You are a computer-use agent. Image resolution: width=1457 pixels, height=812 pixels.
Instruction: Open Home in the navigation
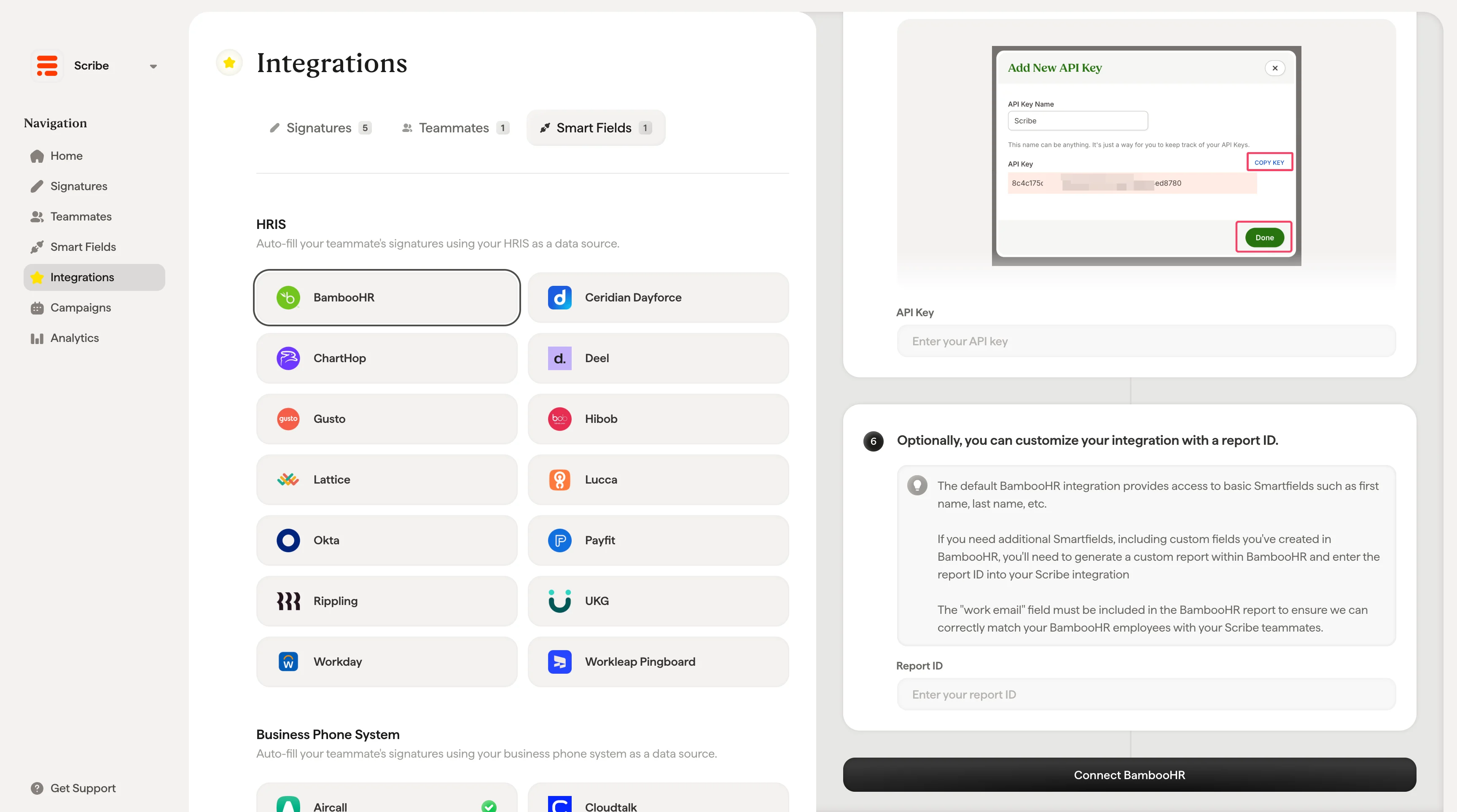point(94,156)
